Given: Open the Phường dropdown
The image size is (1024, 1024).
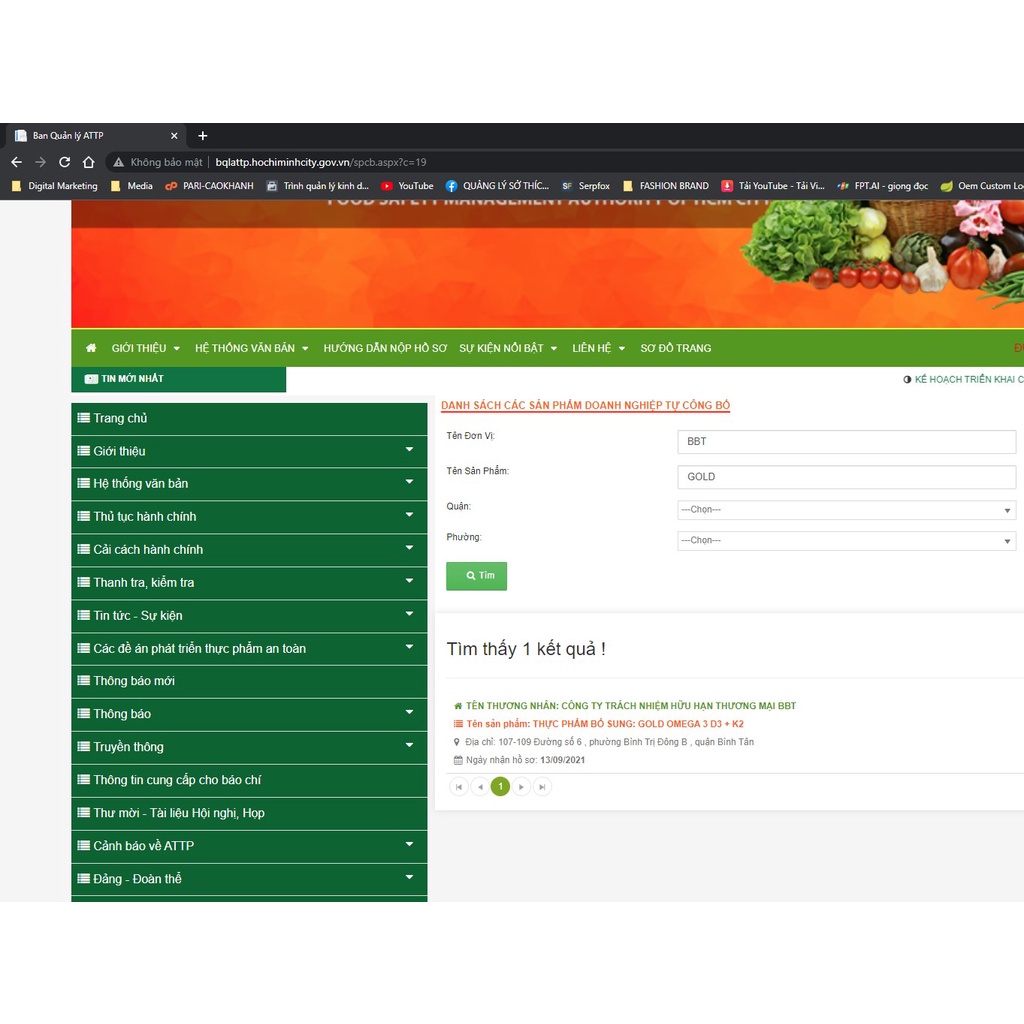Looking at the screenshot, I should pos(846,541).
